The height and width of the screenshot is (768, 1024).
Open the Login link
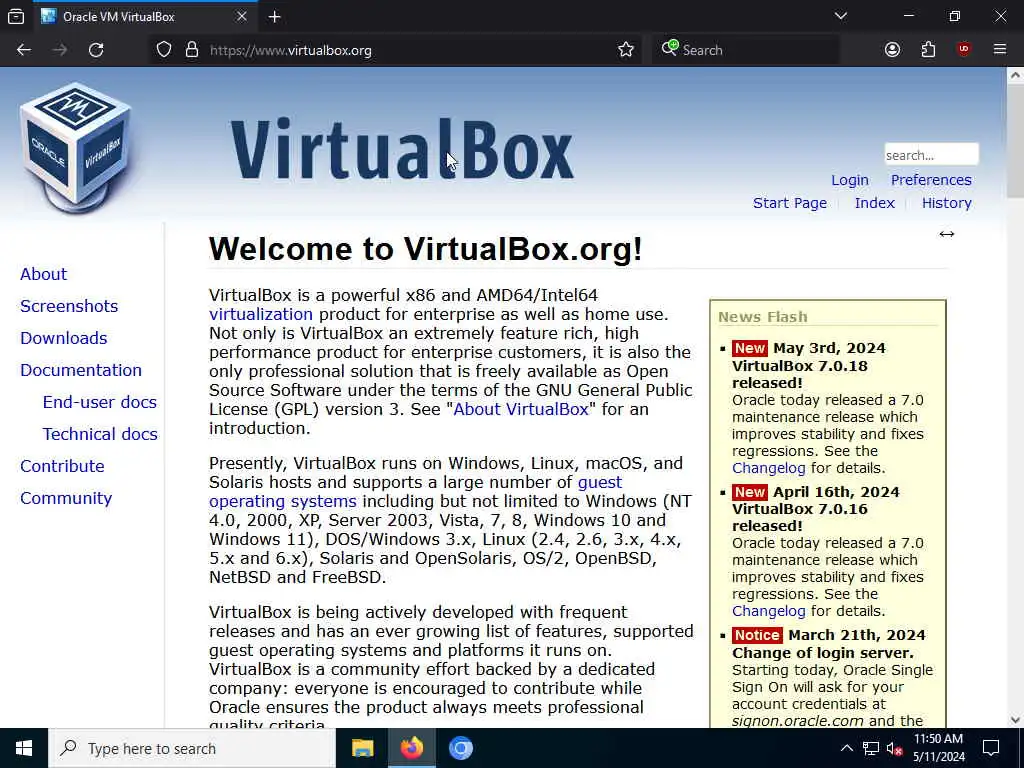click(850, 180)
